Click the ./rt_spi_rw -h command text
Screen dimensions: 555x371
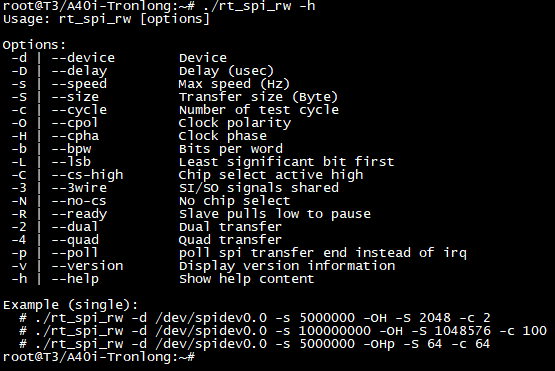click(259, 6)
